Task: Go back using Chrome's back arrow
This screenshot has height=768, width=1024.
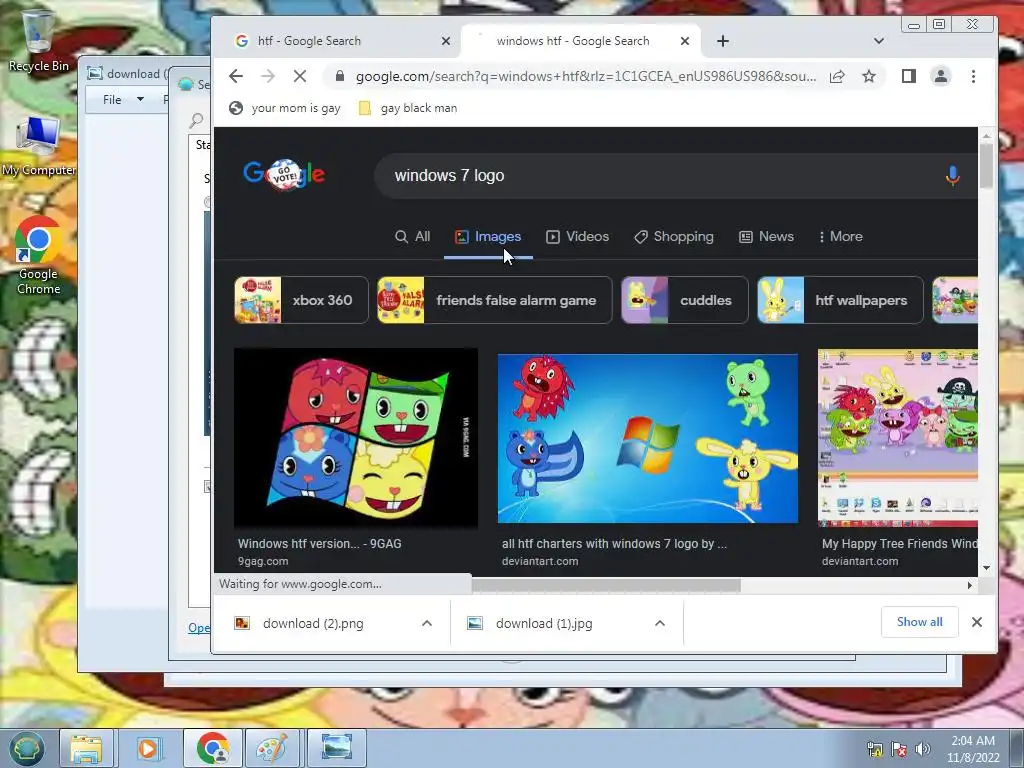Action: [236, 76]
